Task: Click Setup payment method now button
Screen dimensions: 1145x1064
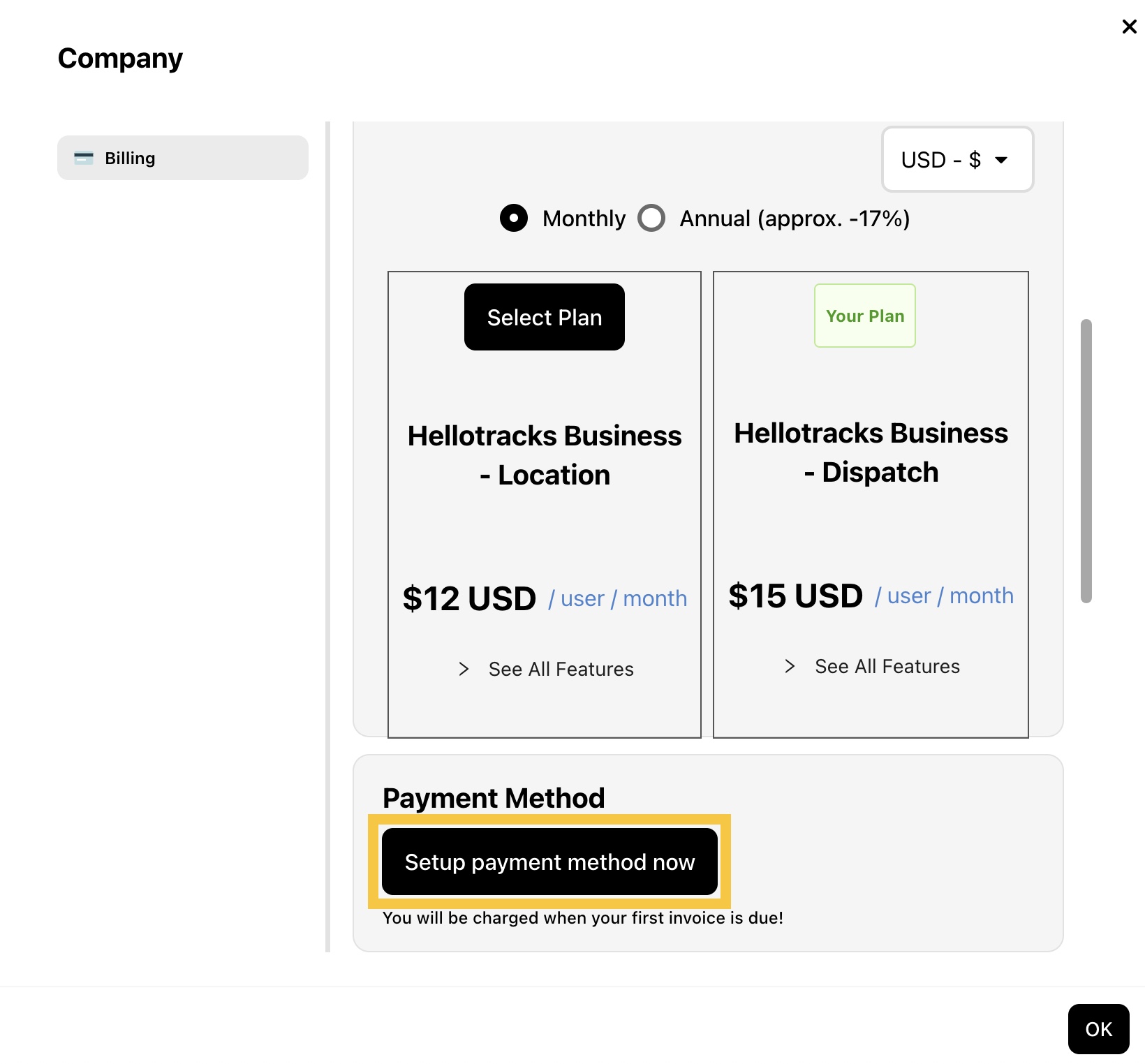Action: click(549, 862)
